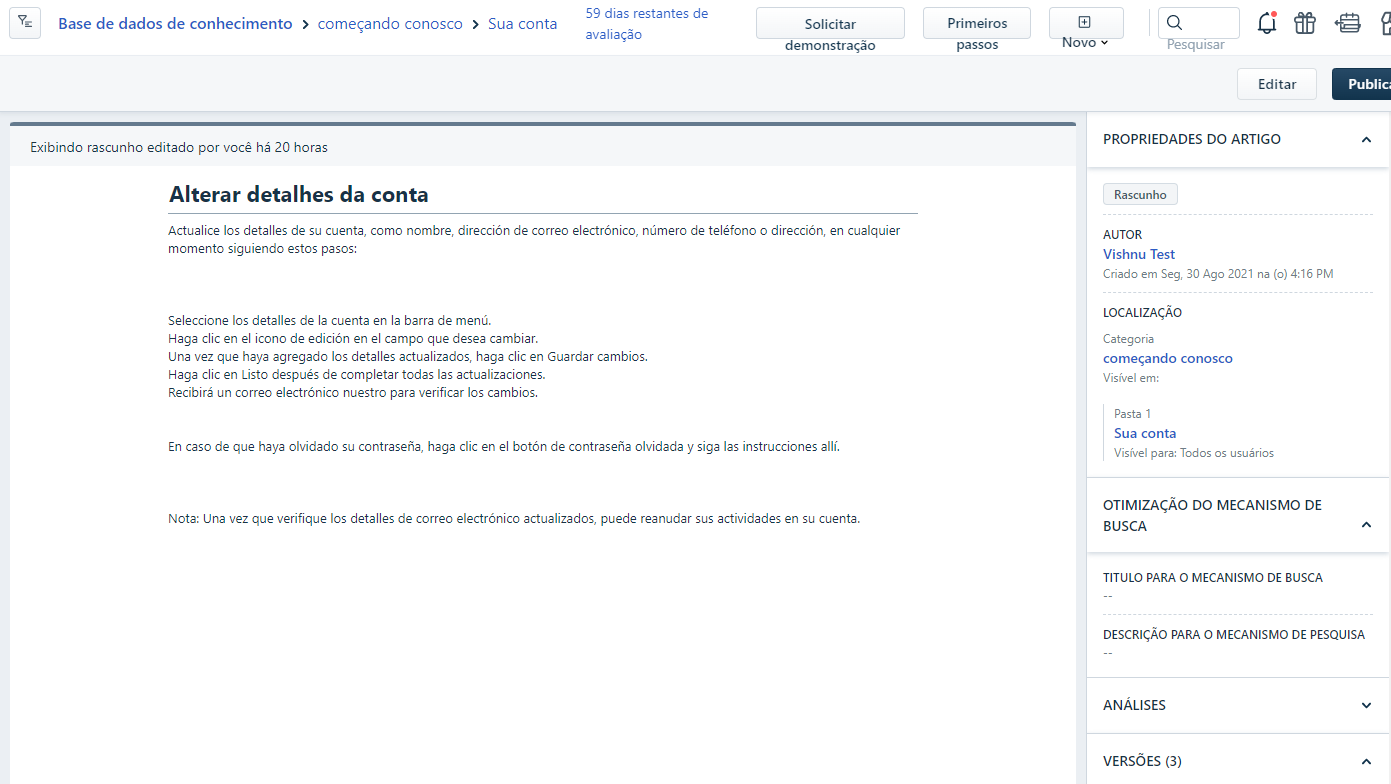The width and height of the screenshot is (1391, 784).
Task: Click inside the Pesquisar search field
Action: click(1200, 22)
